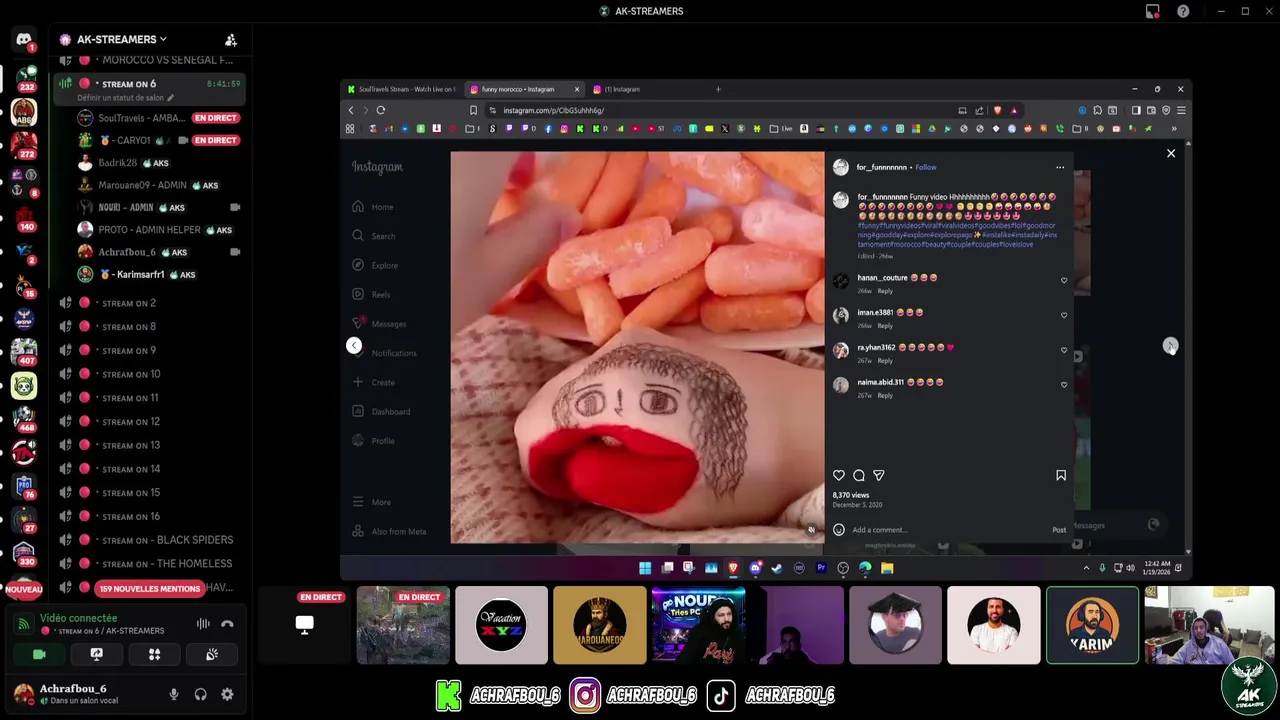The width and height of the screenshot is (1280, 720).
Task: Open the server with the 330 badge
Action: click(24, 552)
